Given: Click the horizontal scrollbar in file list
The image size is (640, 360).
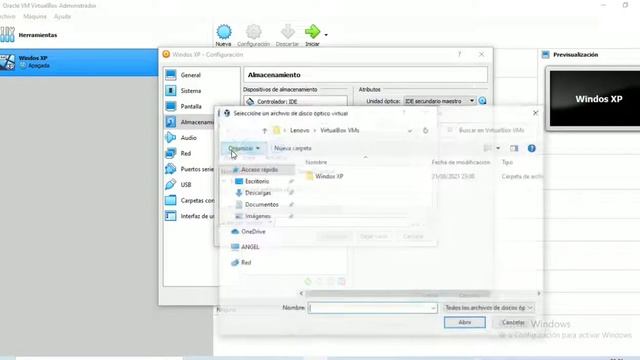Looking at the screenshot, I should pos(397,293).
